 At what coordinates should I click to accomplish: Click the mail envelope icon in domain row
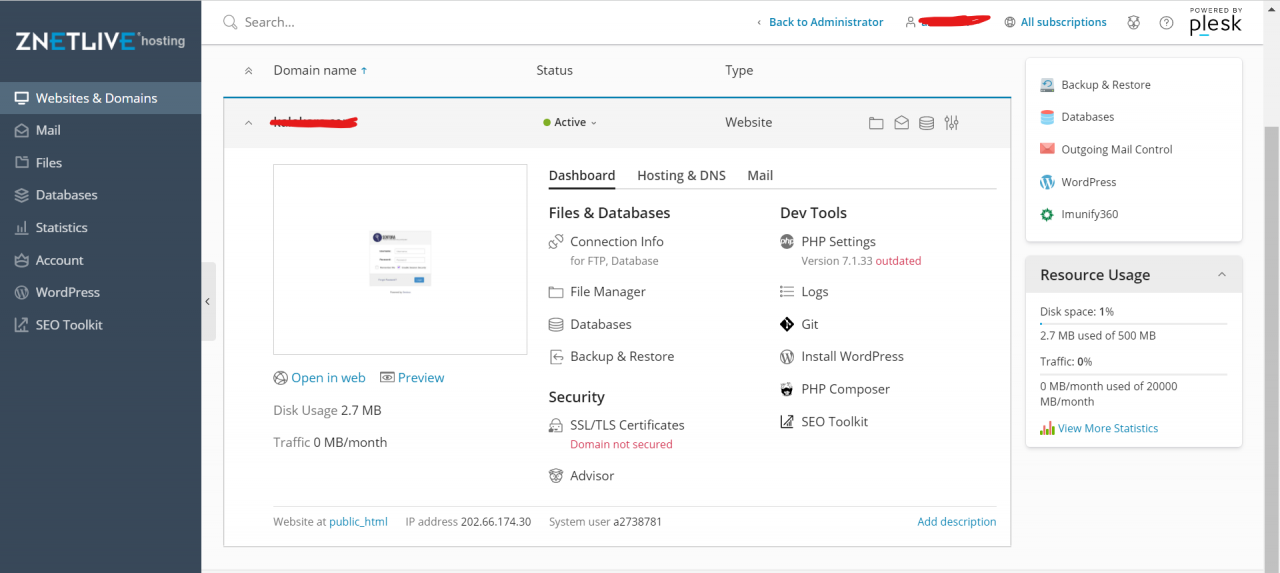[x=901, y=123]
